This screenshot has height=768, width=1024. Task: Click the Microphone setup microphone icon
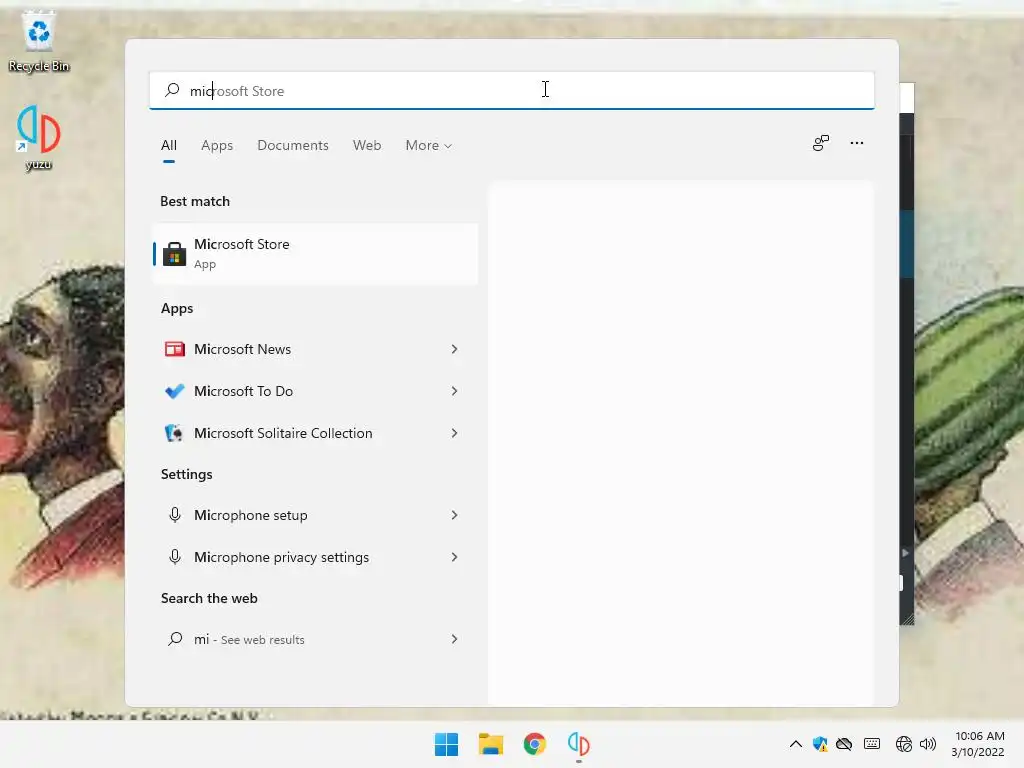click(174, 515)
